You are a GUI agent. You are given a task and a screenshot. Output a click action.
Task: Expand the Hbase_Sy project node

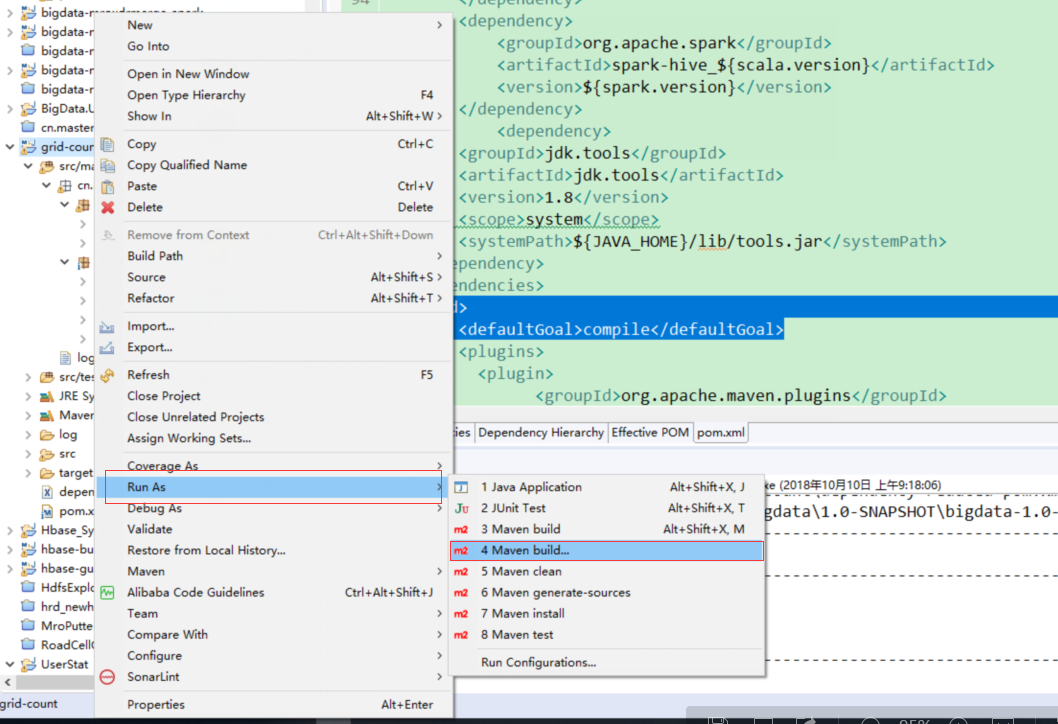(8, 529)
